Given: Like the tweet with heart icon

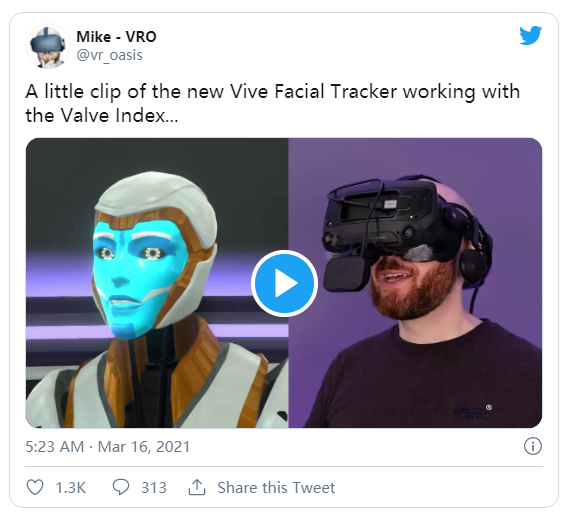Looking at the screenshot, I should (x=35, y=487).
